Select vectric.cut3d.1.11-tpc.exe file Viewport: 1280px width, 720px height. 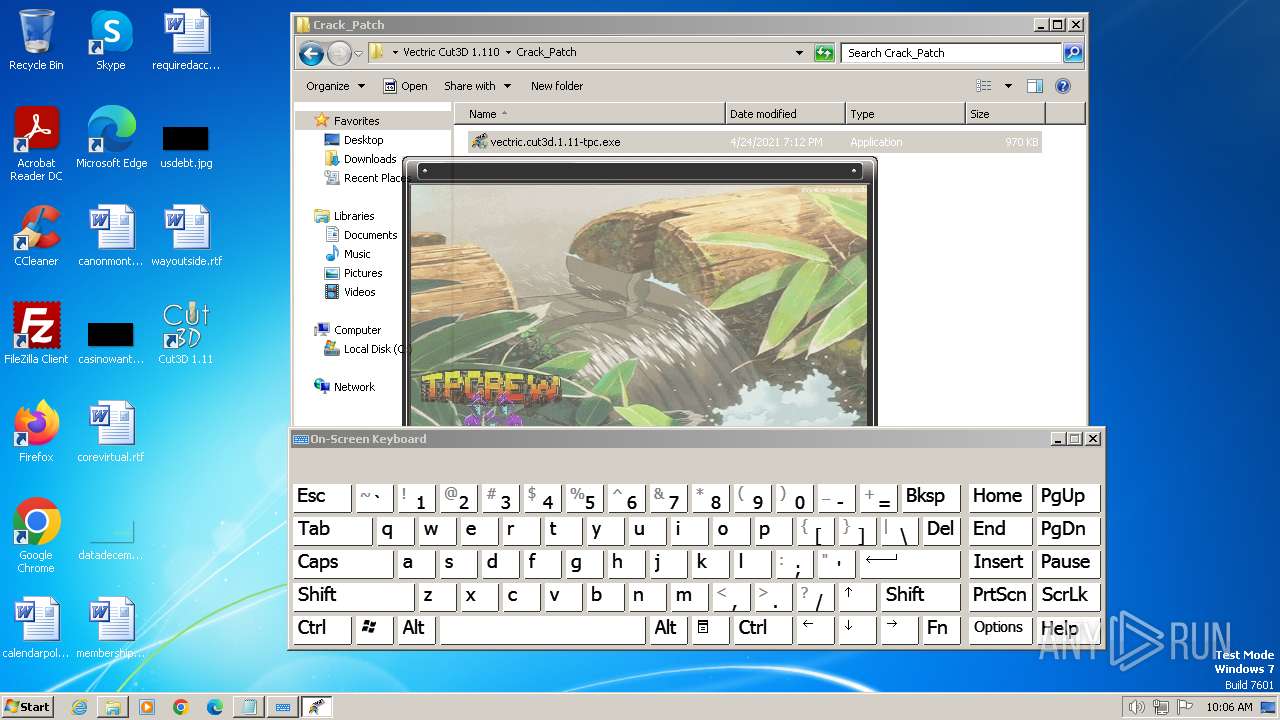tap(755, 142)
